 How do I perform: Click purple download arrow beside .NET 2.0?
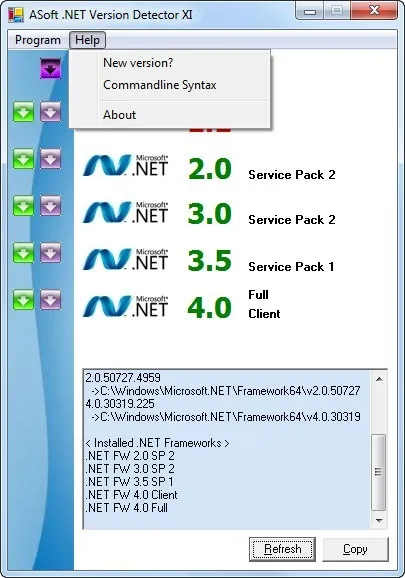point(50,159)
